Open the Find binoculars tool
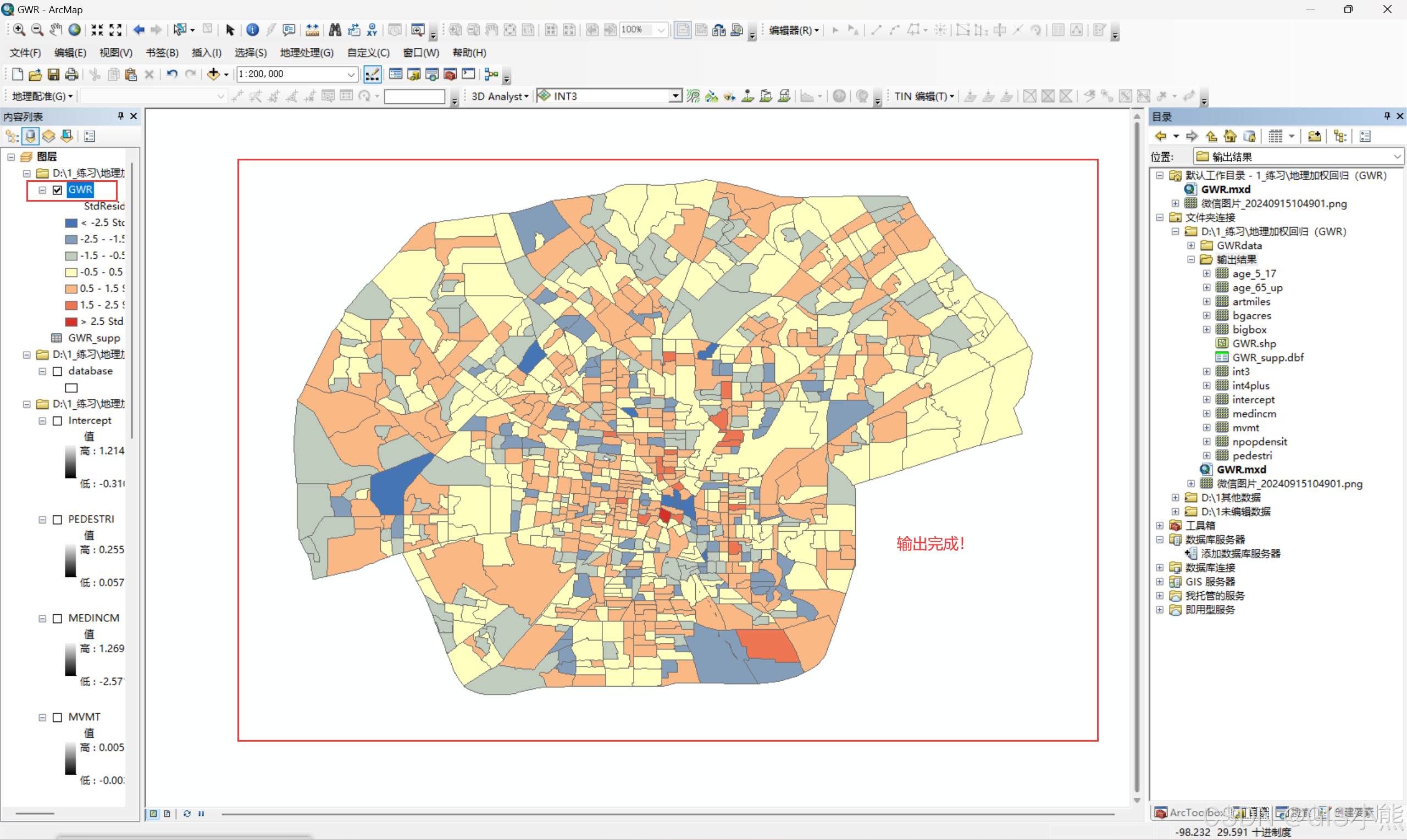Image resolution: width=1407 pixels, height=840 pixels. (335, 30)
